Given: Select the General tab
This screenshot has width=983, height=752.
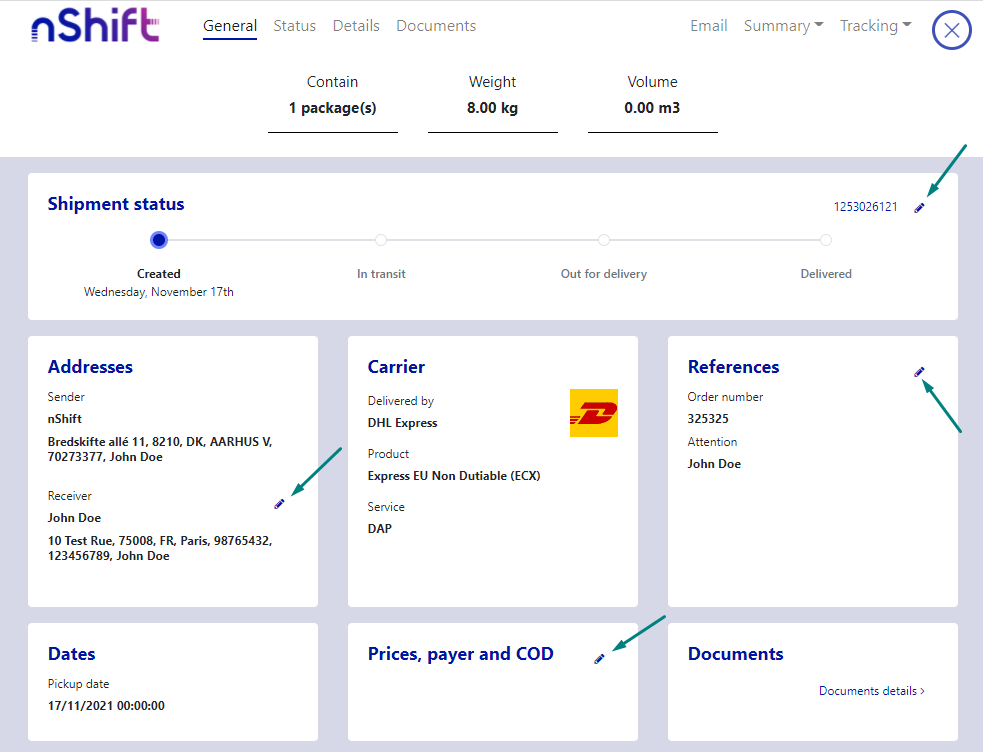Looking at the screenshot, I should tap(230, 26).
